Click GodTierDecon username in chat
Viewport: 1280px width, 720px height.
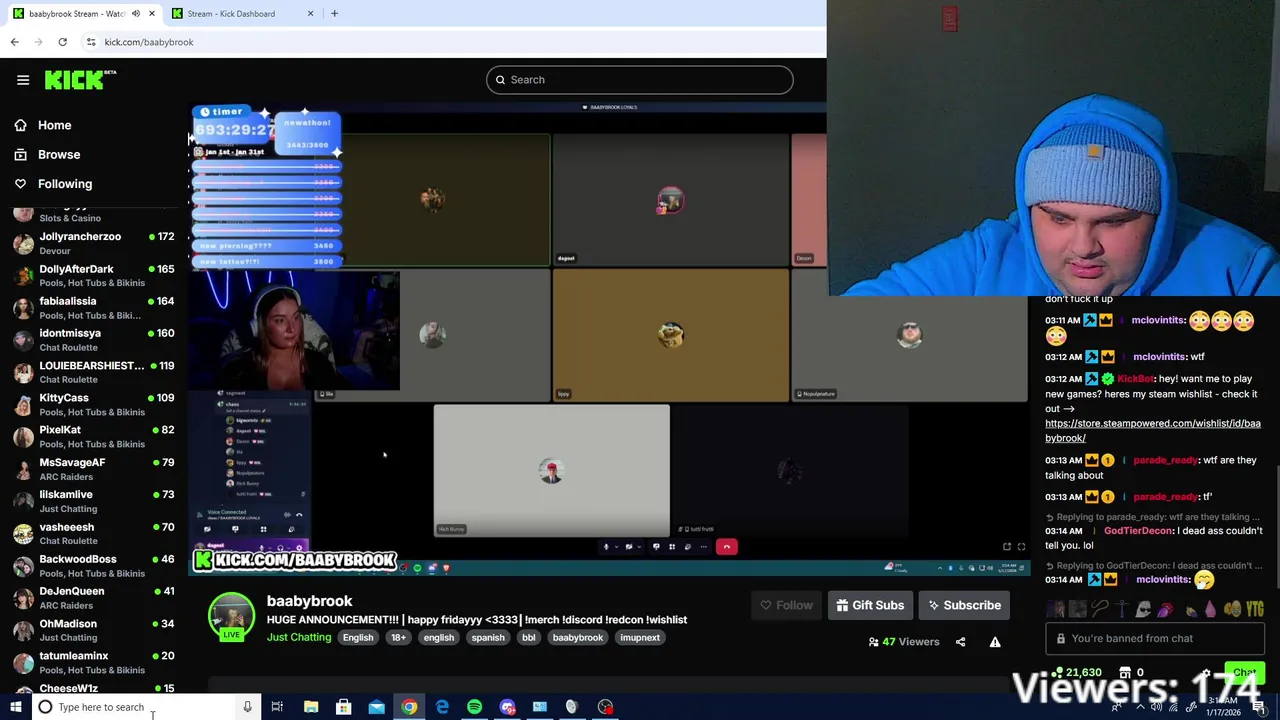pyautogui.click(x=1138, y=531)
